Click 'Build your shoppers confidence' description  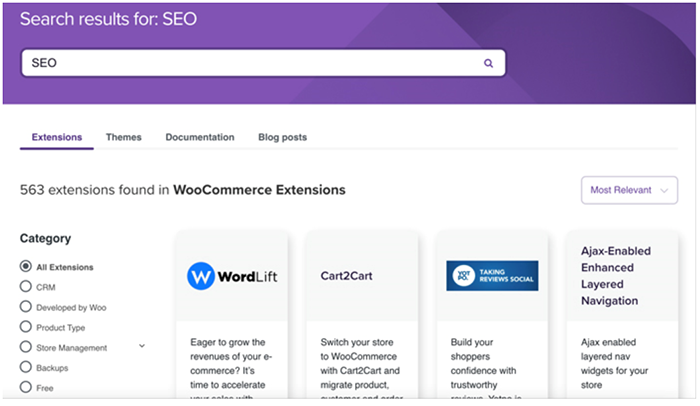click(486, 369)
